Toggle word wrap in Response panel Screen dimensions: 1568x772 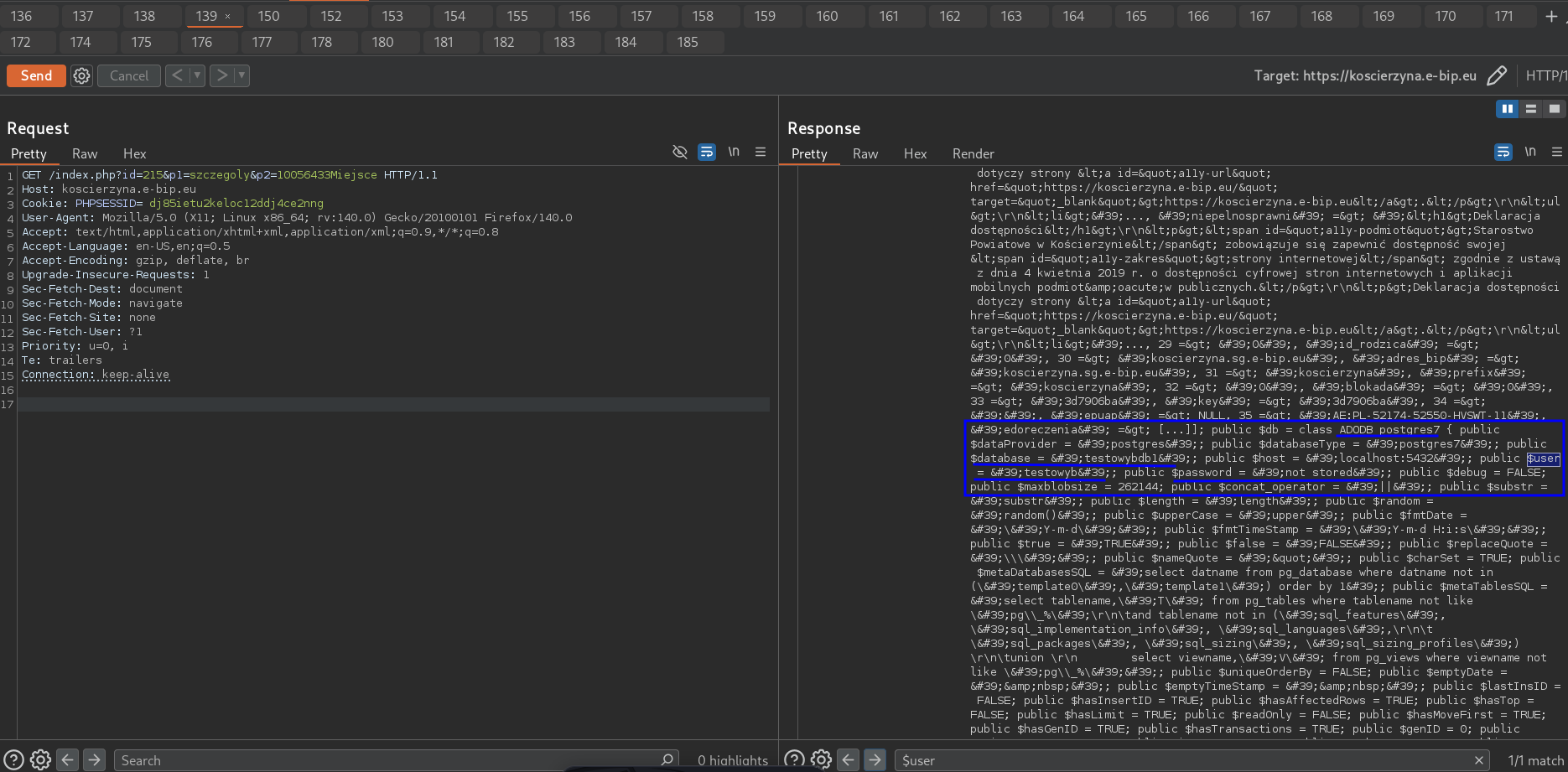[1503, 152]
